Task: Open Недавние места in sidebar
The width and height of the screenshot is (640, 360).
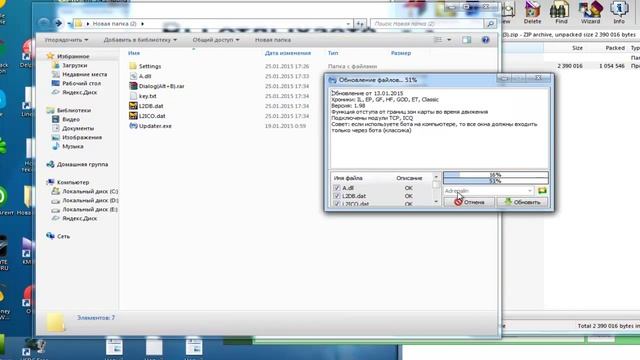Action: 84,74
